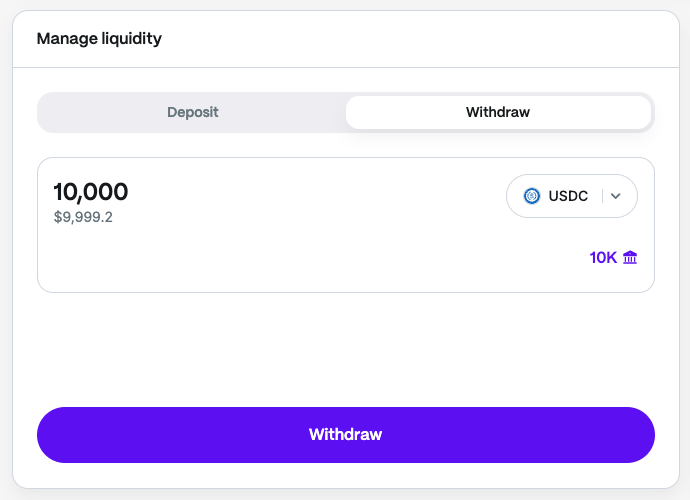Open the USDC token selector

pyautogui.click(x=571, y=196)
